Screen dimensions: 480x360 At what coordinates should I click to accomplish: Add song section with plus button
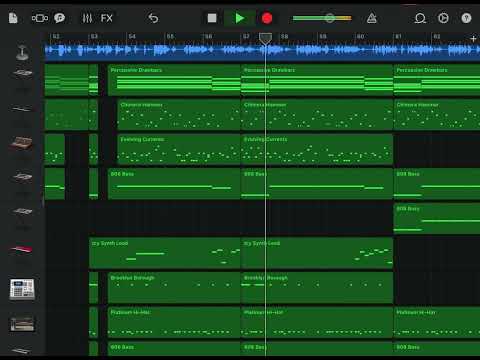point(473,39)
